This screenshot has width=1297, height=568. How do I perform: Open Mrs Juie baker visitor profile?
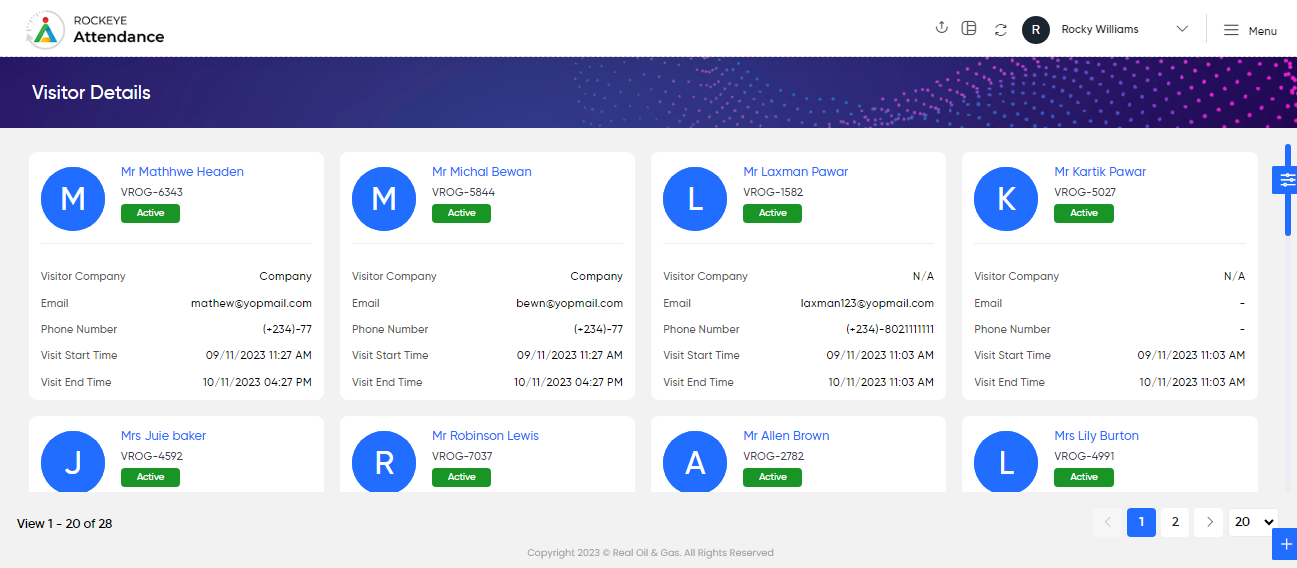[x=163, y=435]
